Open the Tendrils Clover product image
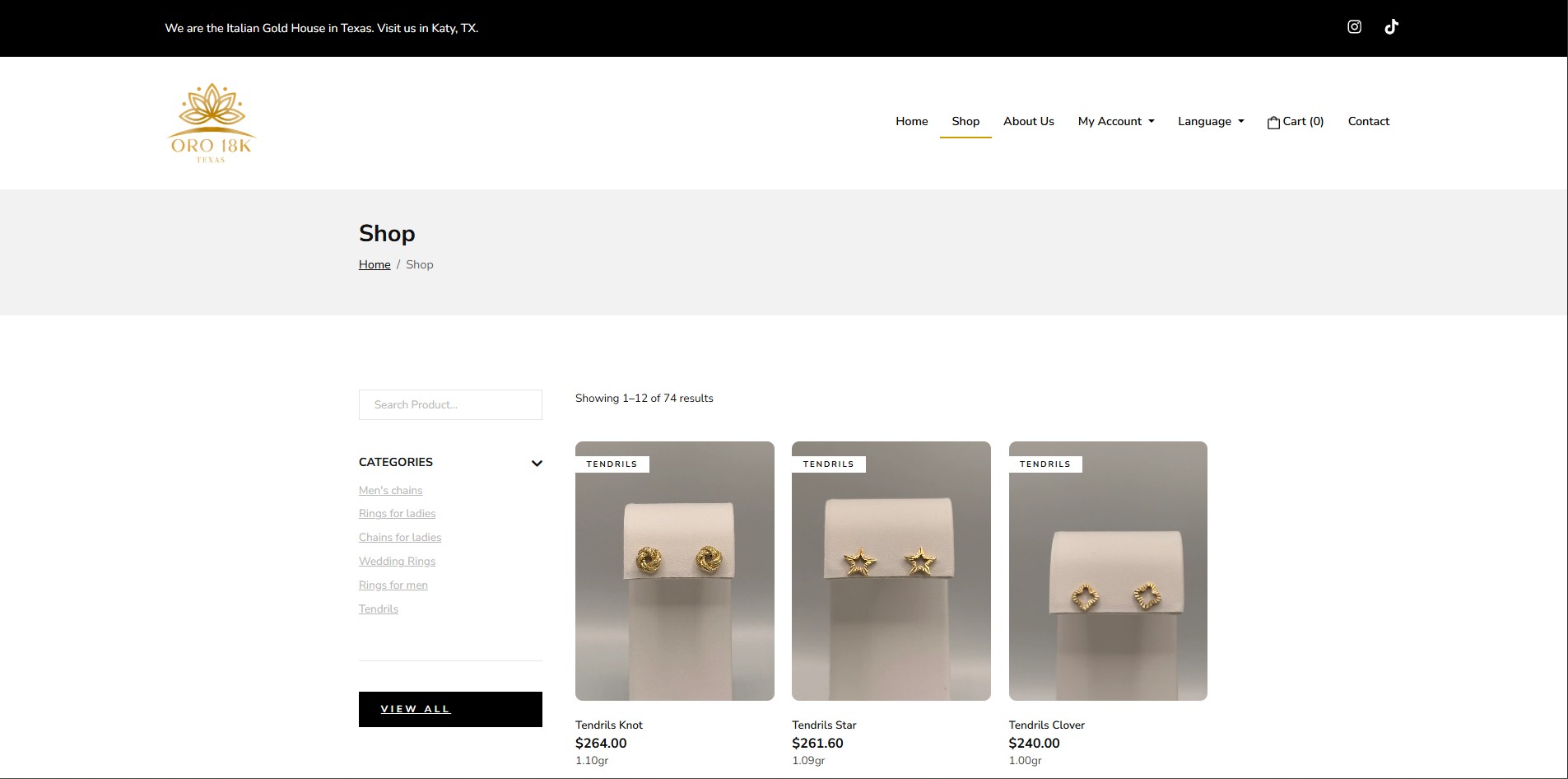 (1108, 571)
